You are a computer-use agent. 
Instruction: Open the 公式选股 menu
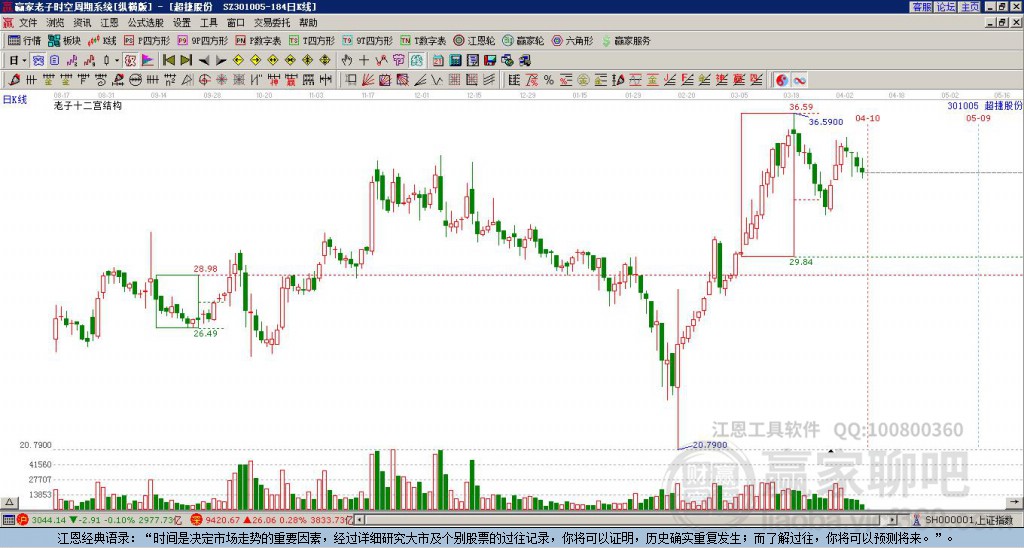[146, 23]
